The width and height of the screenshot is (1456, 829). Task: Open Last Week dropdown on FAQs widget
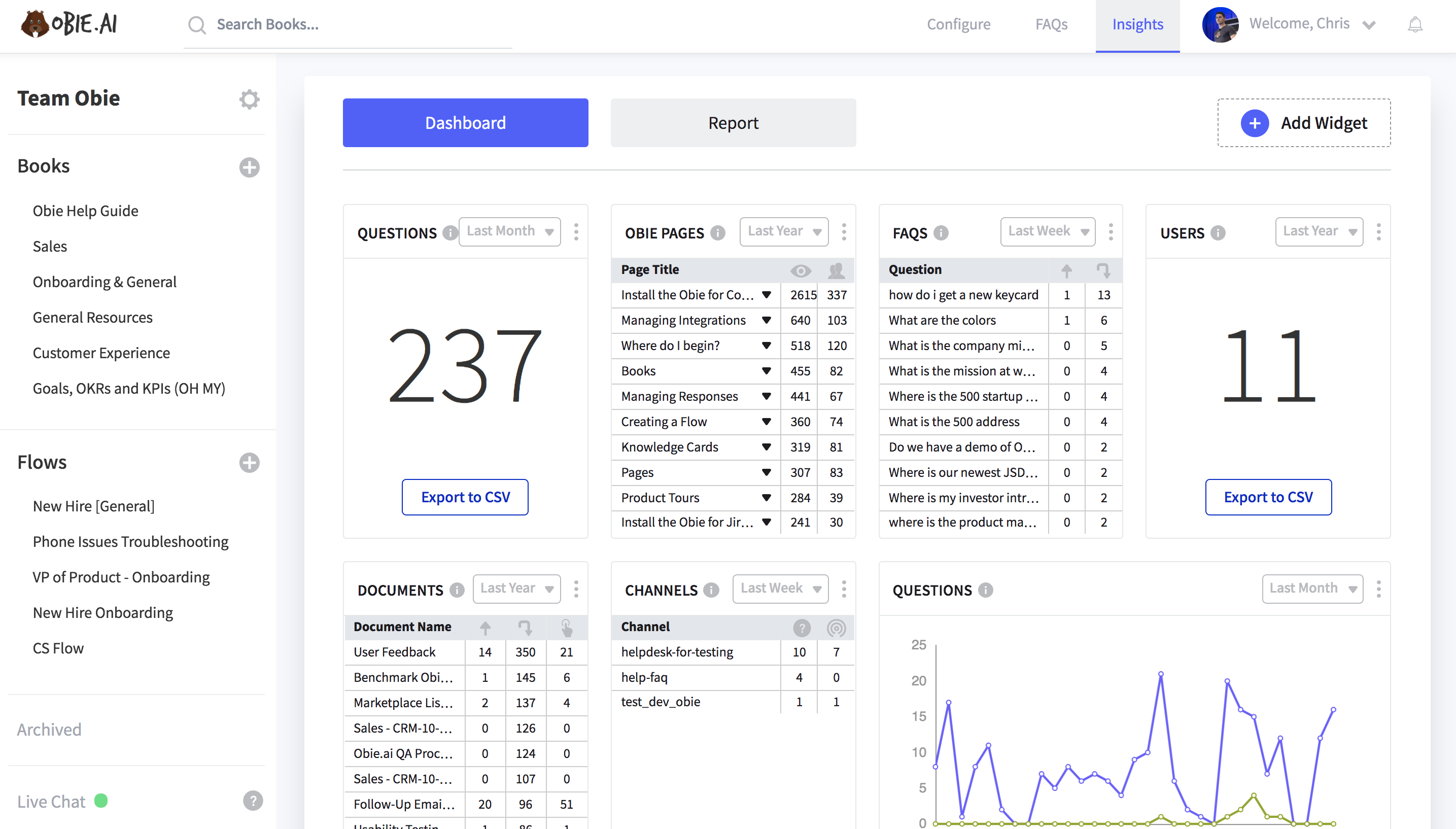[x=1047, y=231]
